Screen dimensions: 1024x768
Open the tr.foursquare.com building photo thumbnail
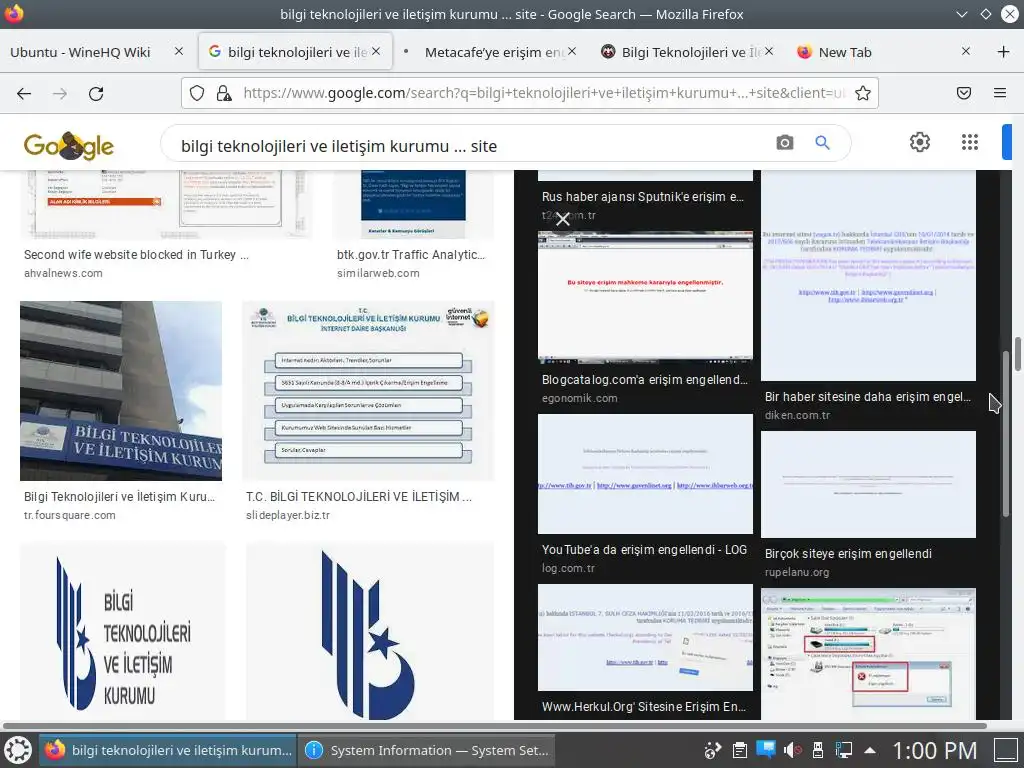click(121, 391)
